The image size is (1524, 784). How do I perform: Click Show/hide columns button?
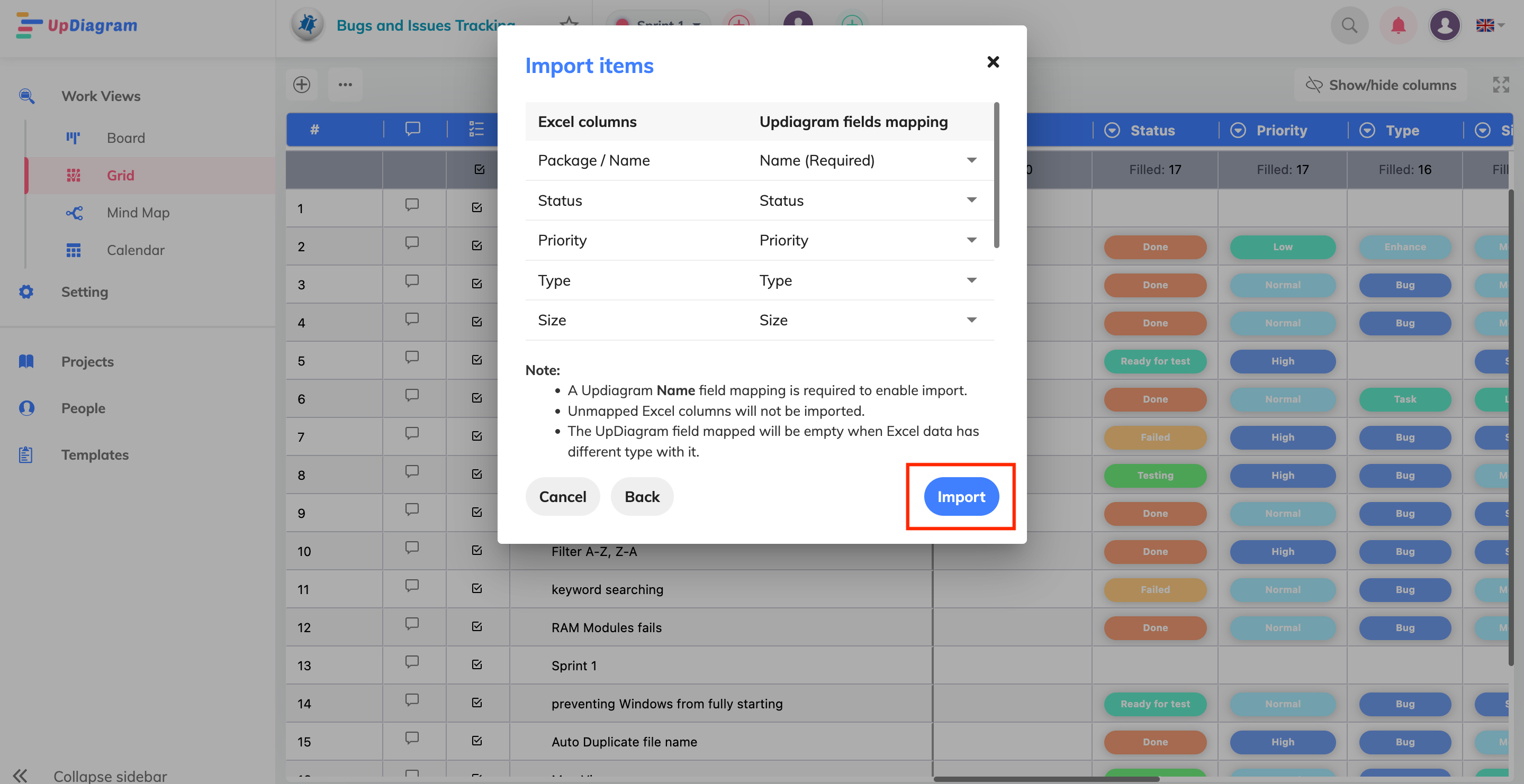tap(1381, 85)
